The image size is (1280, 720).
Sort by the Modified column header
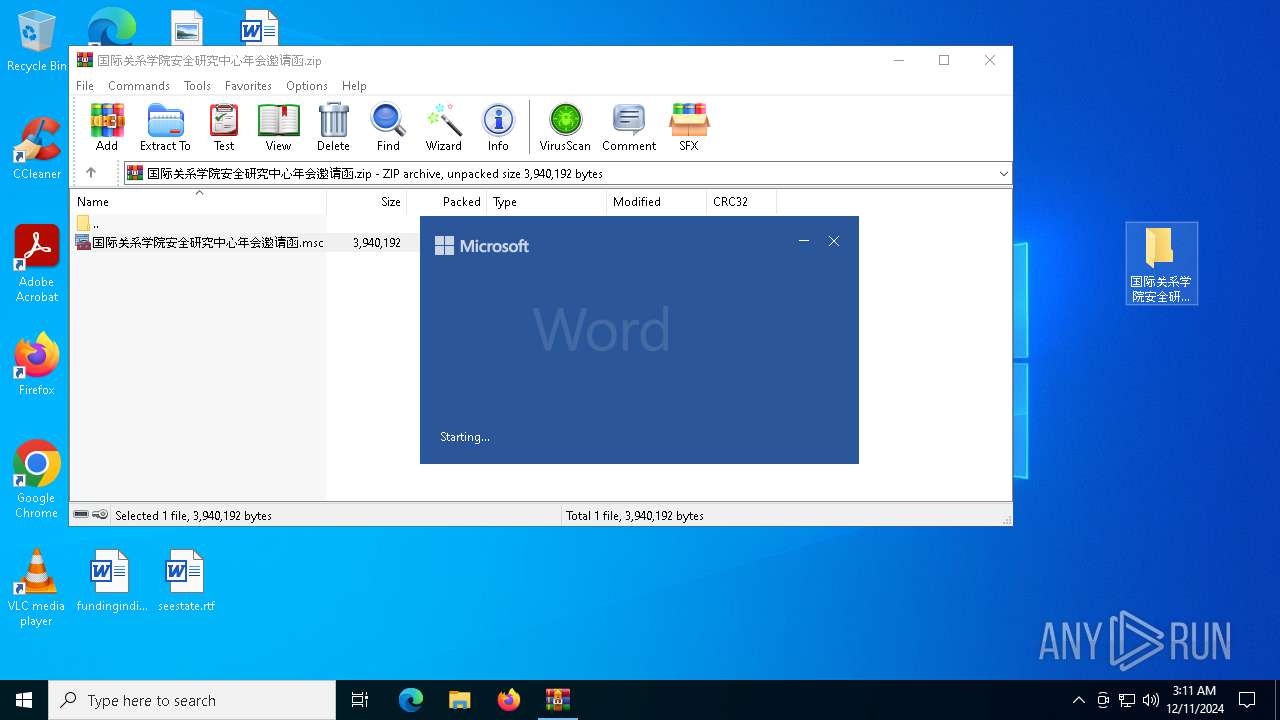point(656,201)
